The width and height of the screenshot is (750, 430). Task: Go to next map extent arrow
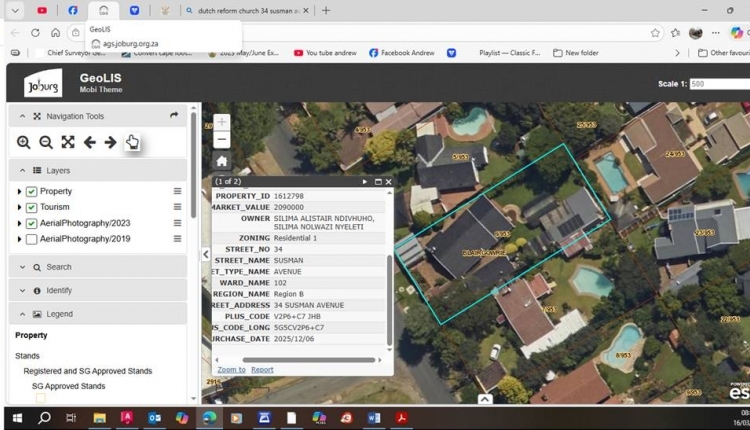110,142
